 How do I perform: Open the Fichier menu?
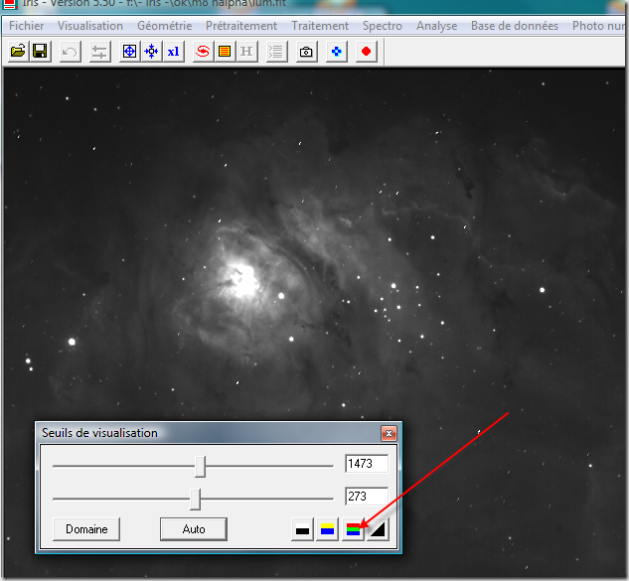click(26, 26)
